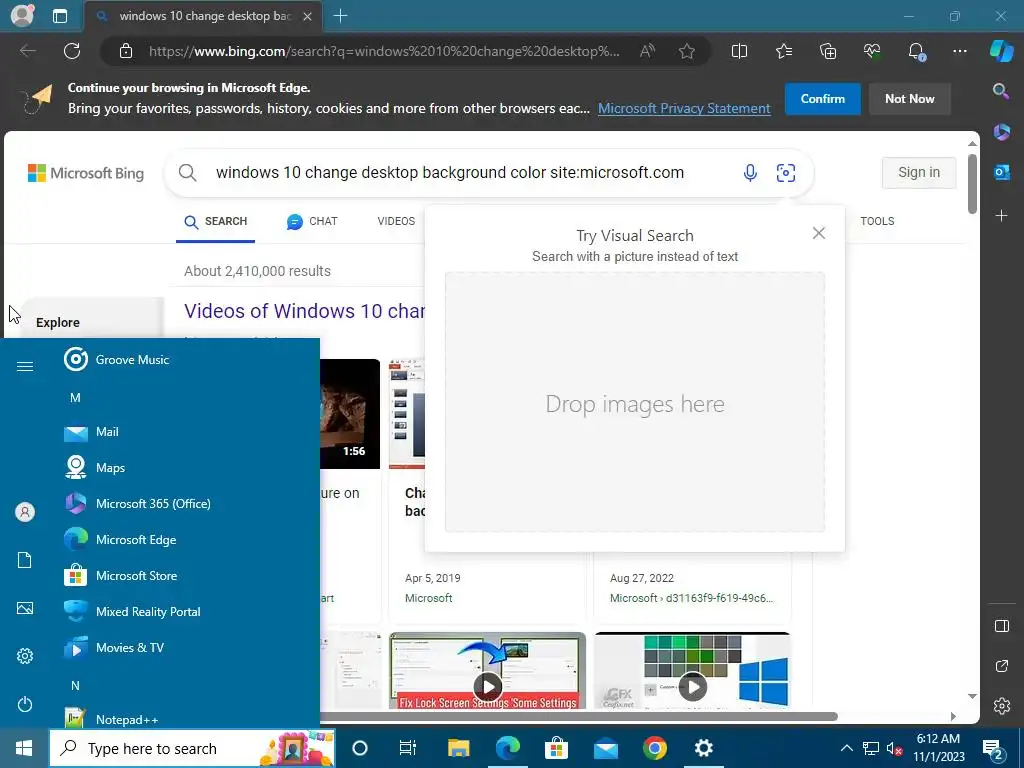Open sidebar settings gear icon
This screenshot has height=768, width=1024.
[1002, 706]
